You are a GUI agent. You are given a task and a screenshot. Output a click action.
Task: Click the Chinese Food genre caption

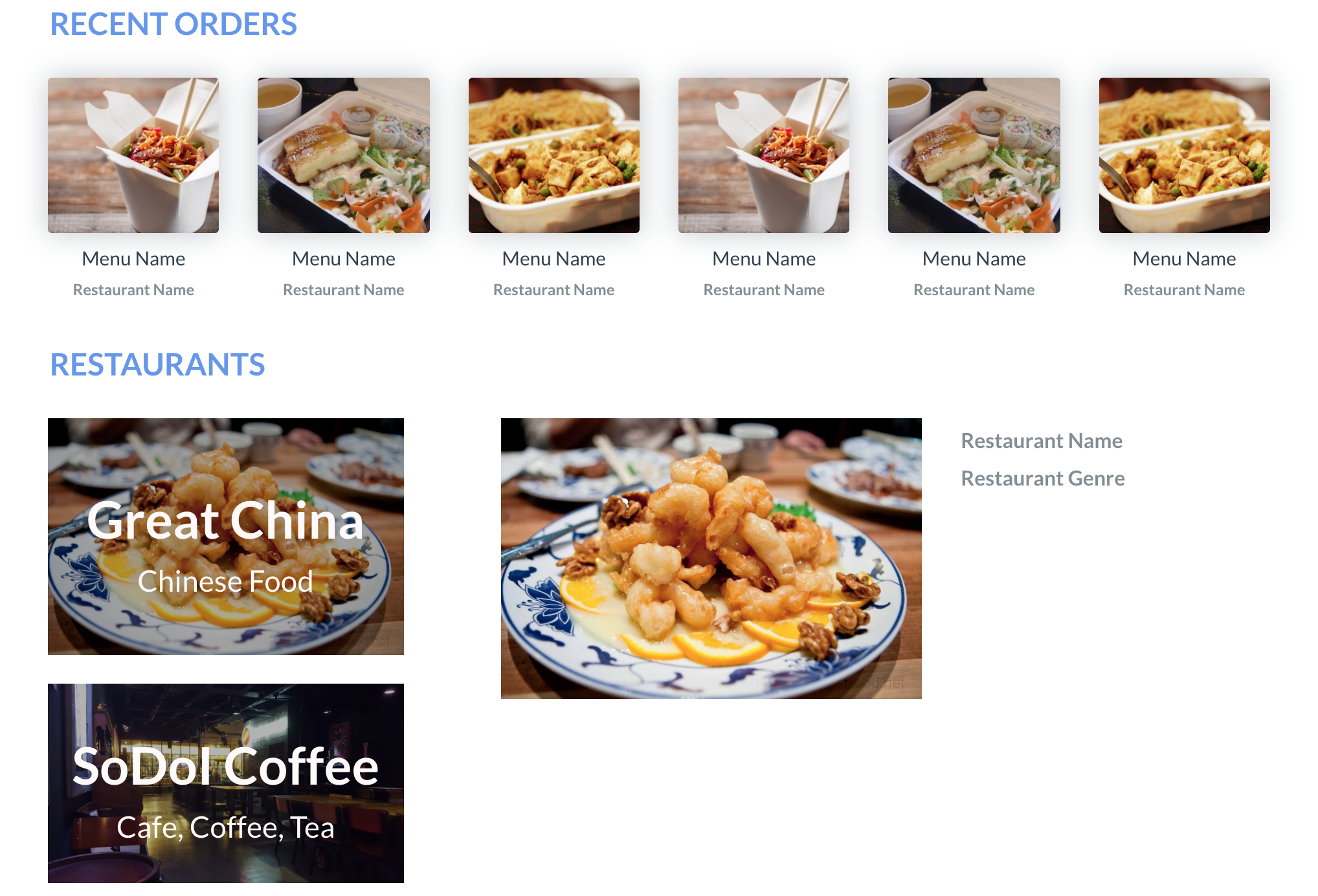tap(226, 581)
